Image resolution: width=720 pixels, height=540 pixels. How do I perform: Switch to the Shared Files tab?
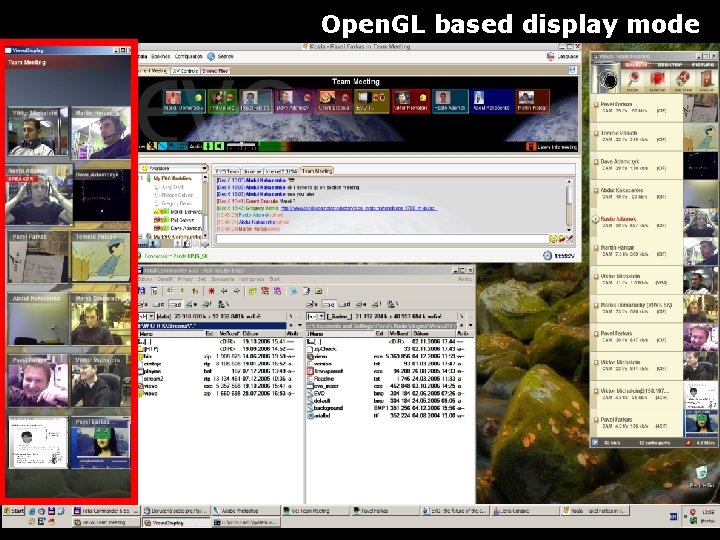pyautogui.click(x=215, y=71)
